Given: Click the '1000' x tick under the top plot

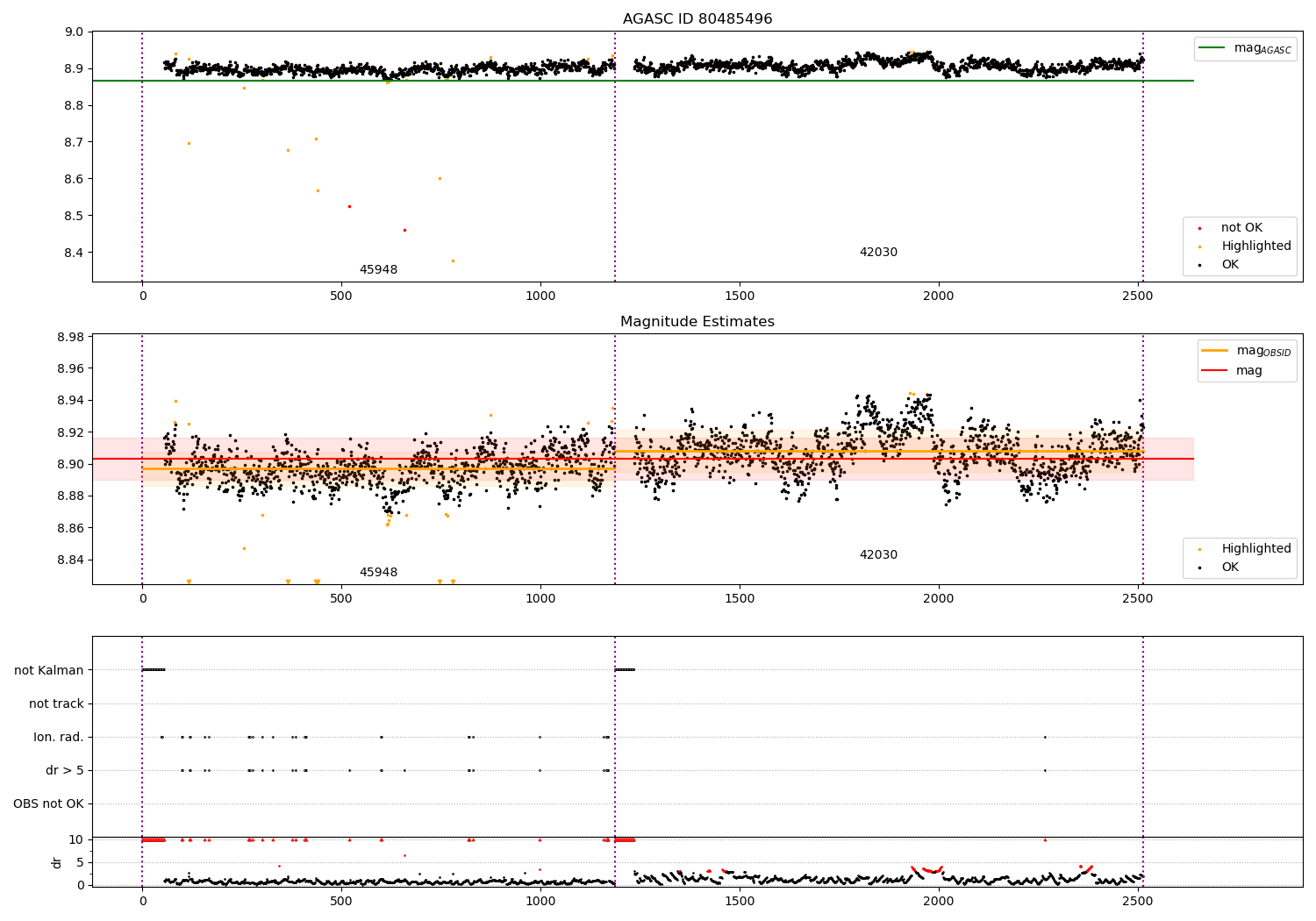Looking at the screenshot, I should tap(540, 296).
